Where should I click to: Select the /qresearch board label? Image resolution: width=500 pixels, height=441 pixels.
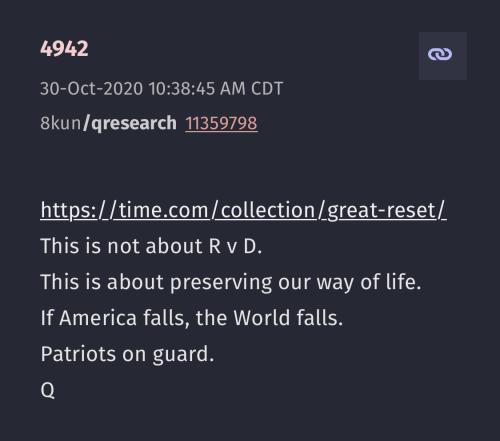pyautogui.click(x=129, y=123)
